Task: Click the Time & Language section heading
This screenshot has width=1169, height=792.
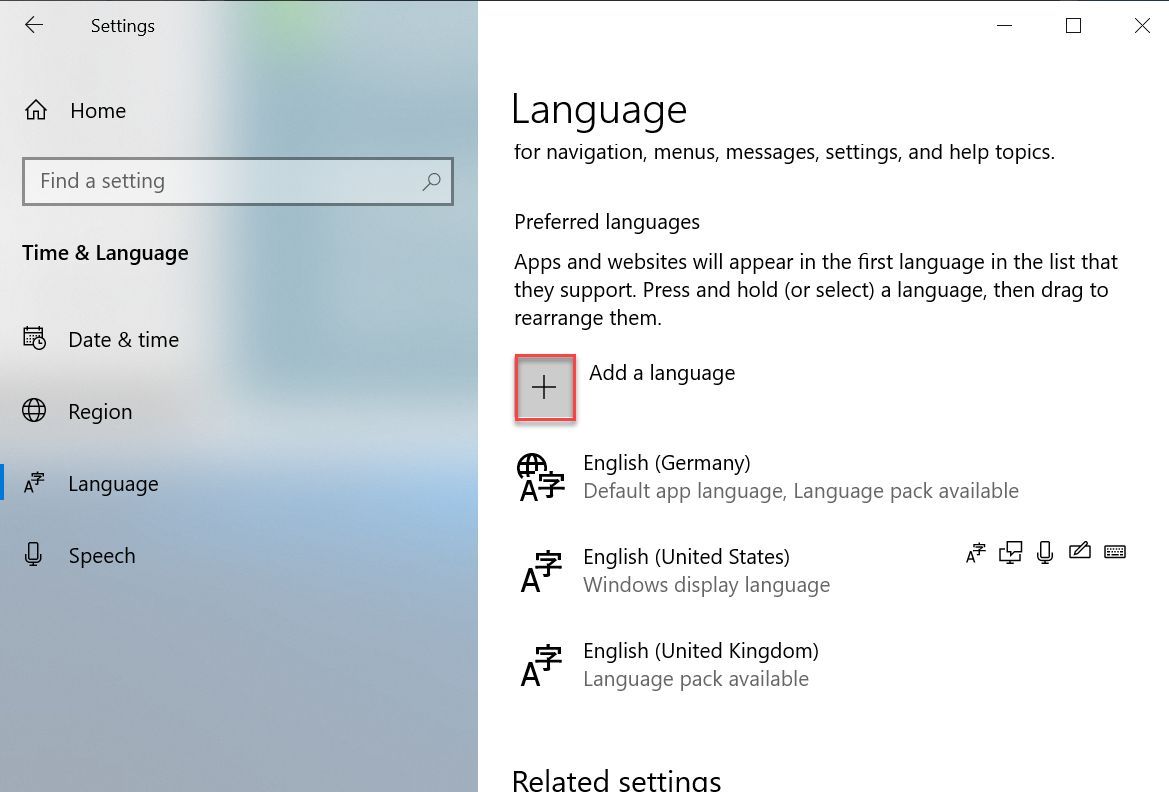Action: [105, 254]
